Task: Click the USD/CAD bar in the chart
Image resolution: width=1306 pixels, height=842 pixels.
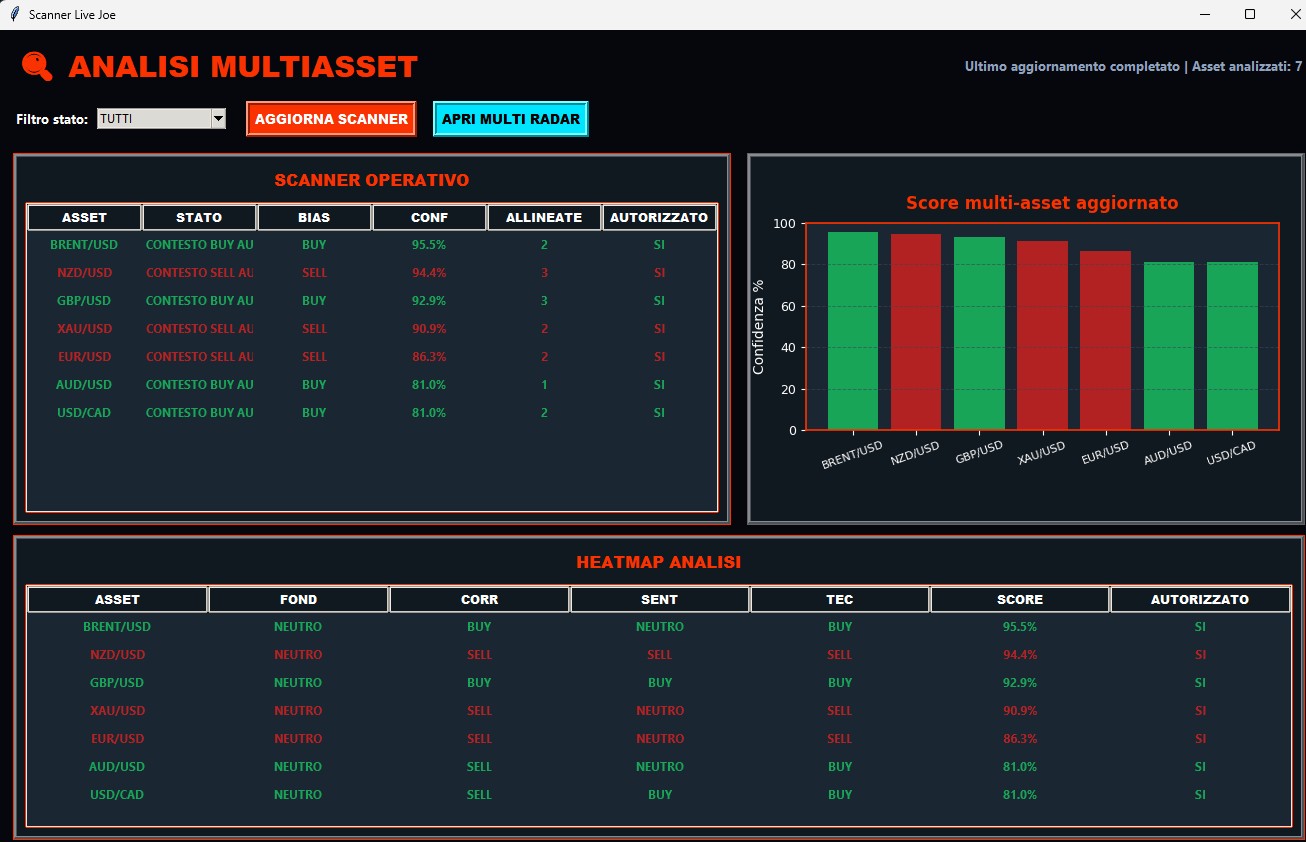Action: pos(1232,346)
